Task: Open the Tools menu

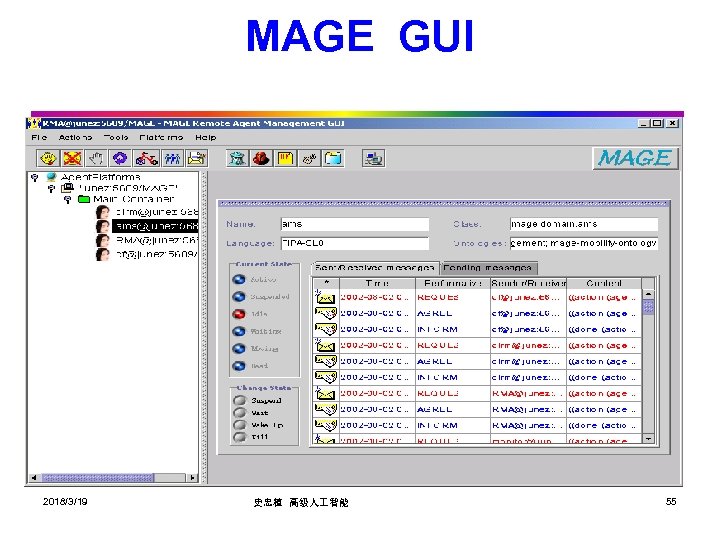Action: [x=116, y=137]
